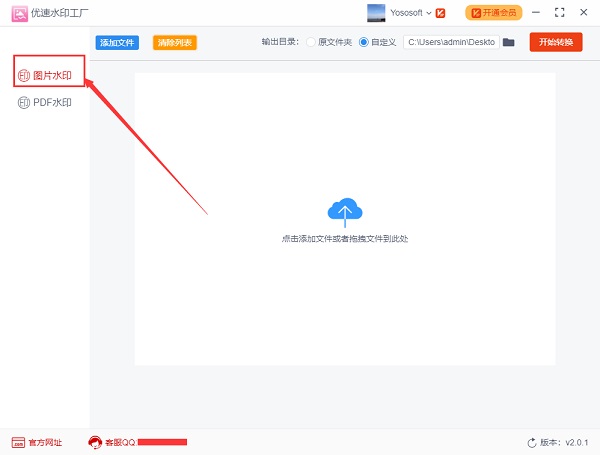The image size is (600, 455).
Task: Click the Yososoft user avatar picture
Action: pyautogui.click(x=377, y=12)
